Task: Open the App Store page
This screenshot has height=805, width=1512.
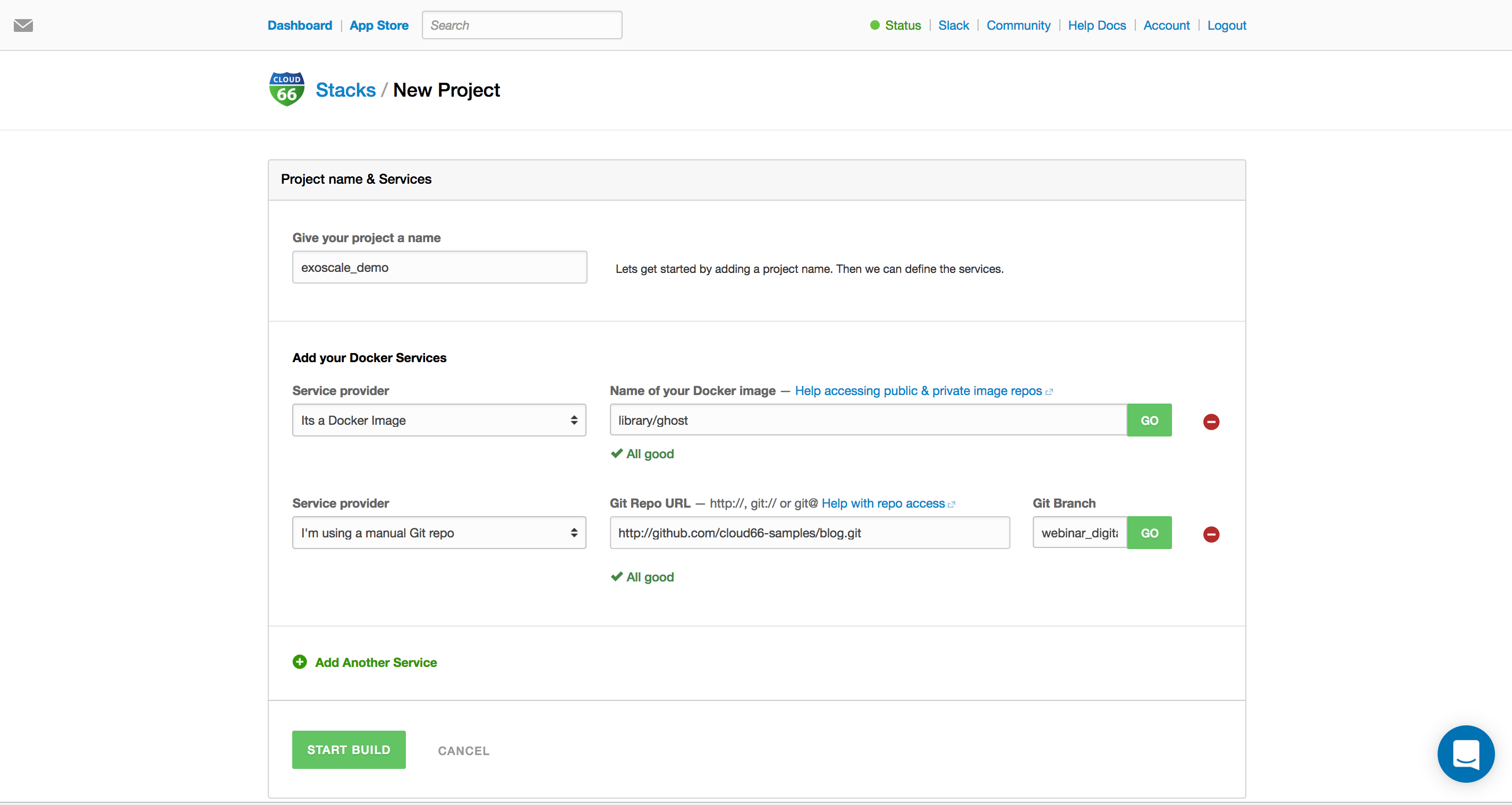Action: [379, 25]
